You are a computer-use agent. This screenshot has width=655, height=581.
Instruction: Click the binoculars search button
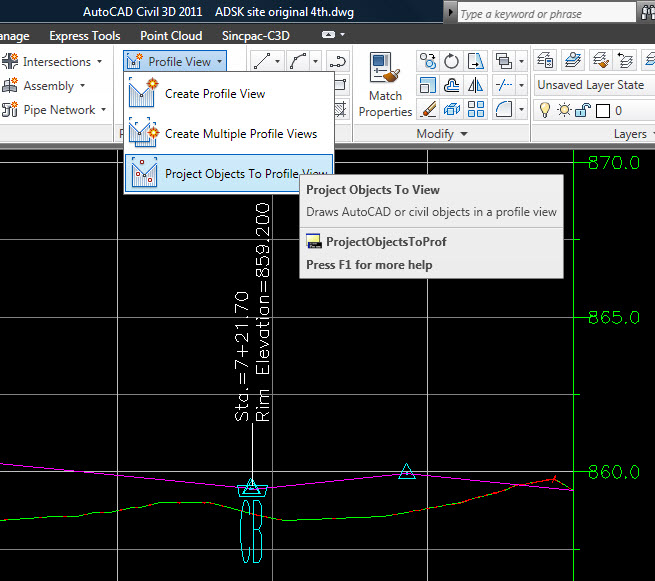(x=647, y=13)
